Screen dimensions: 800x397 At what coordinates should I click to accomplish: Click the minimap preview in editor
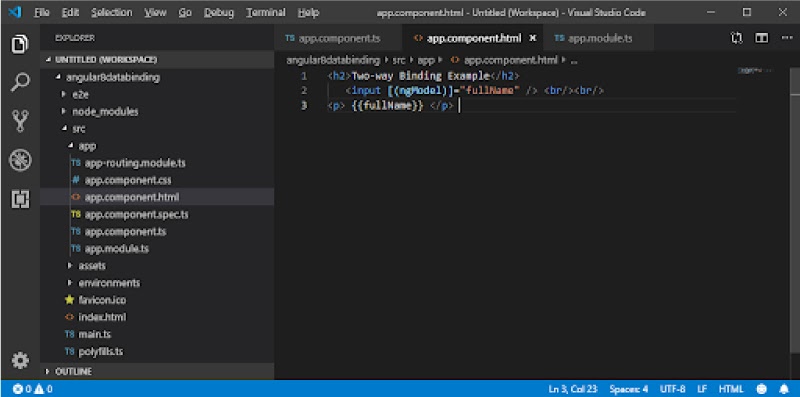pos(755,71)
